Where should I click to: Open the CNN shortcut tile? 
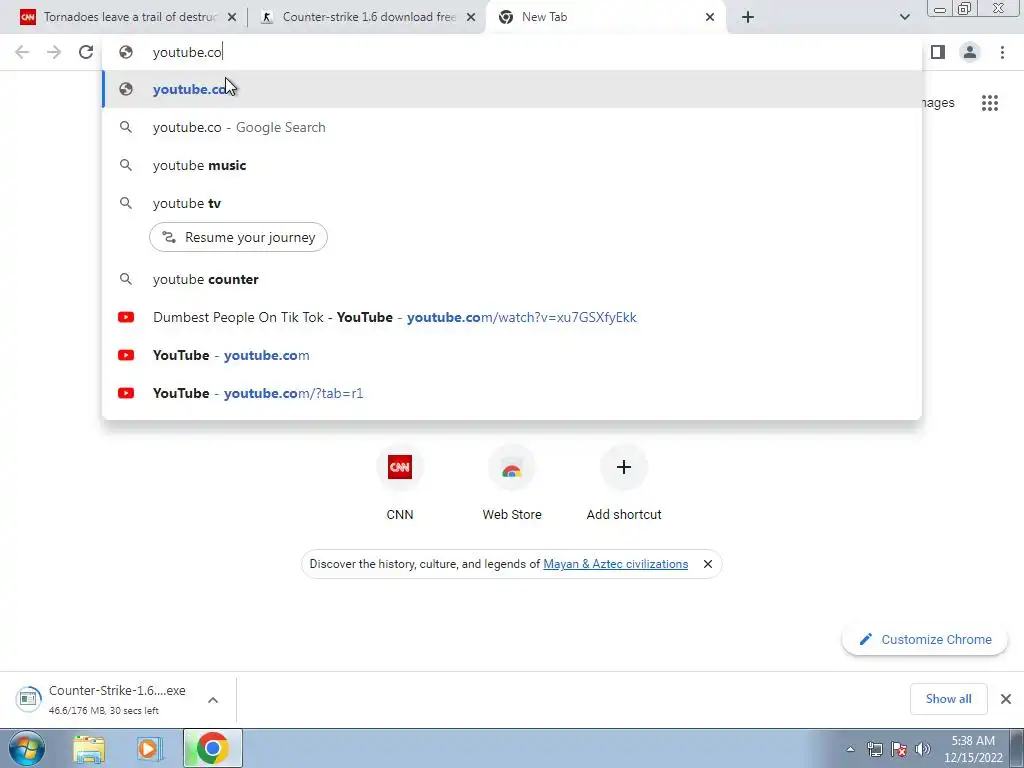[400, 483]
